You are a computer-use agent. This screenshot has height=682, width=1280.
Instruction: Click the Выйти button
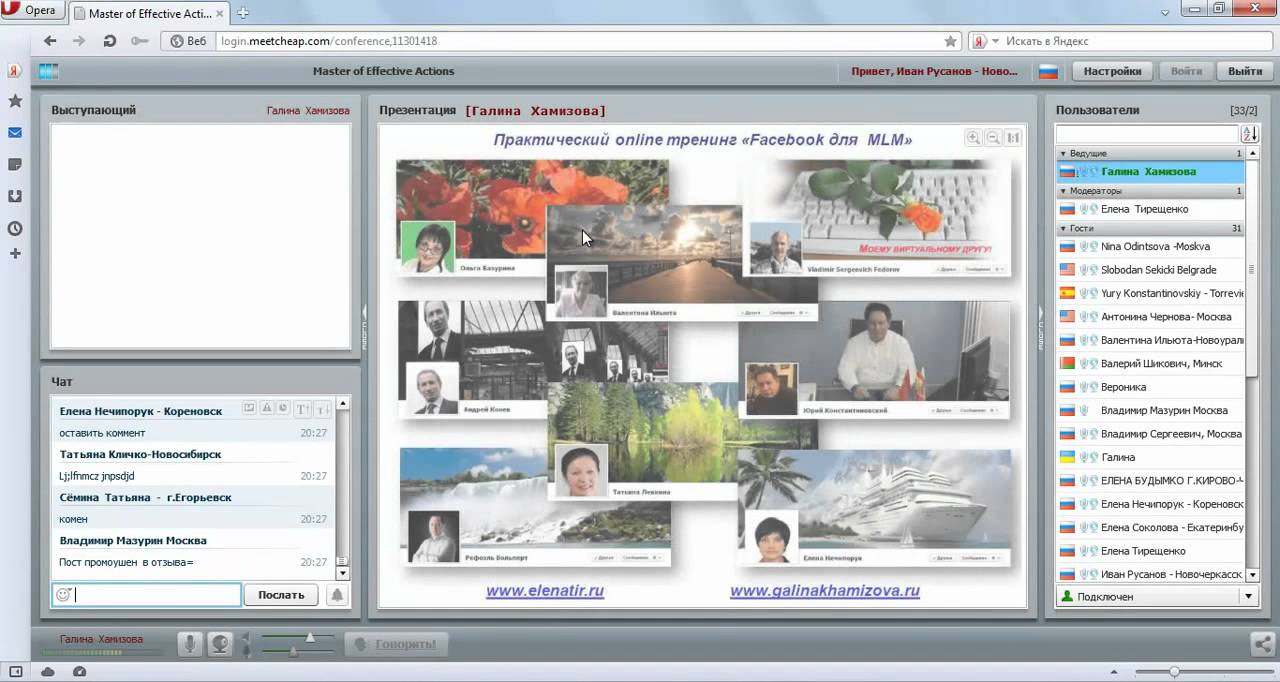(x=1244, y=71)
